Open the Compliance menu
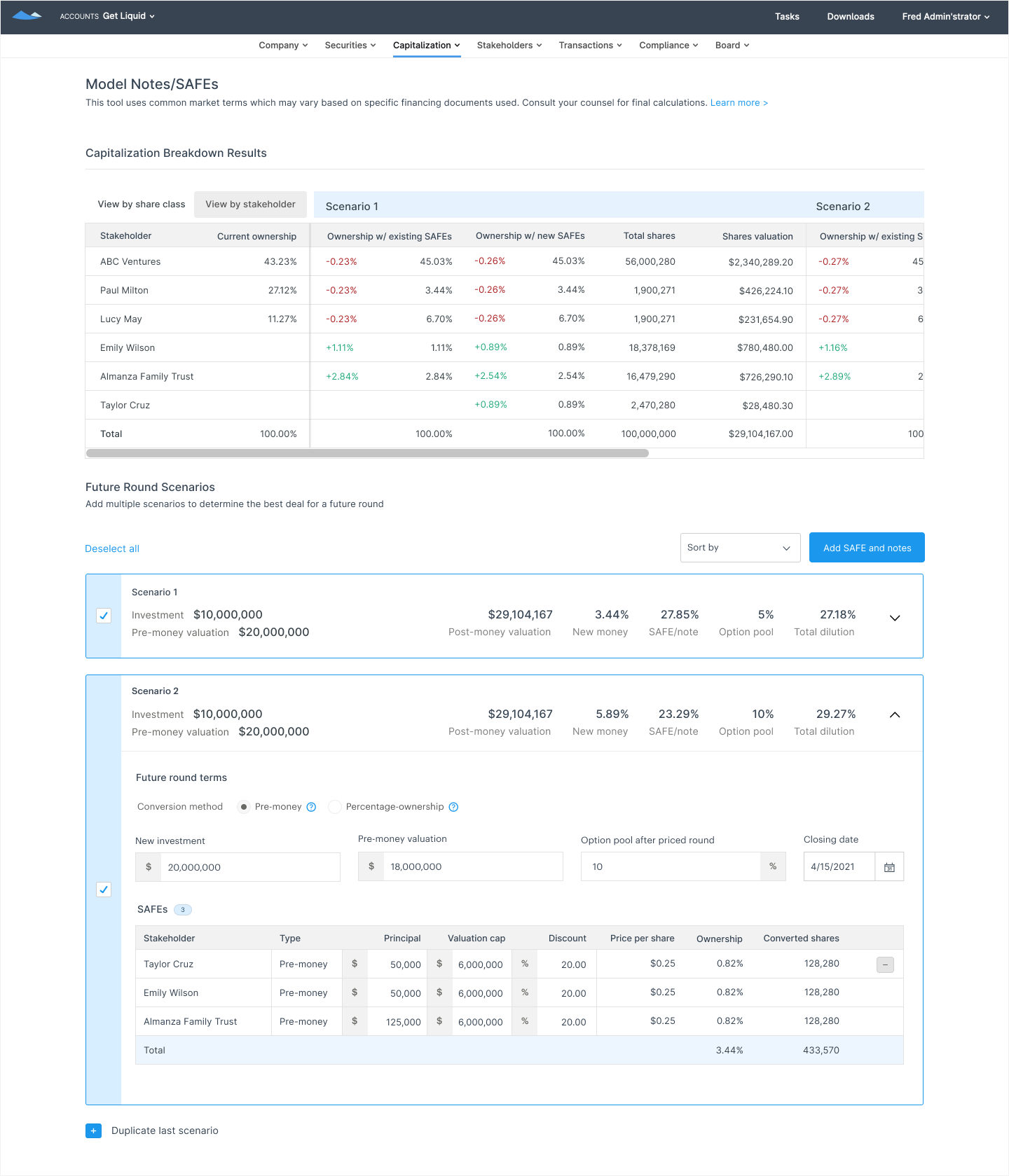 click(x=668, y=46)
